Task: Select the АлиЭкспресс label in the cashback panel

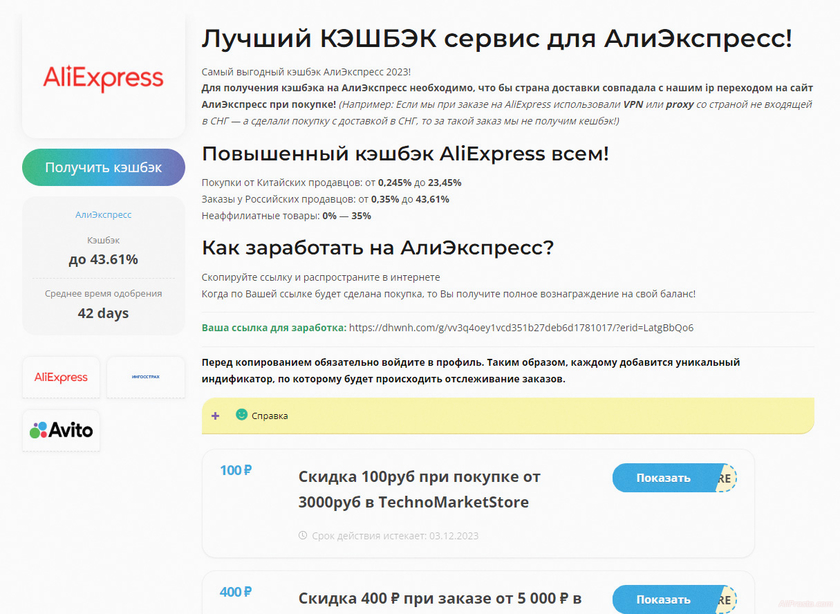Action: coord(103,215)
